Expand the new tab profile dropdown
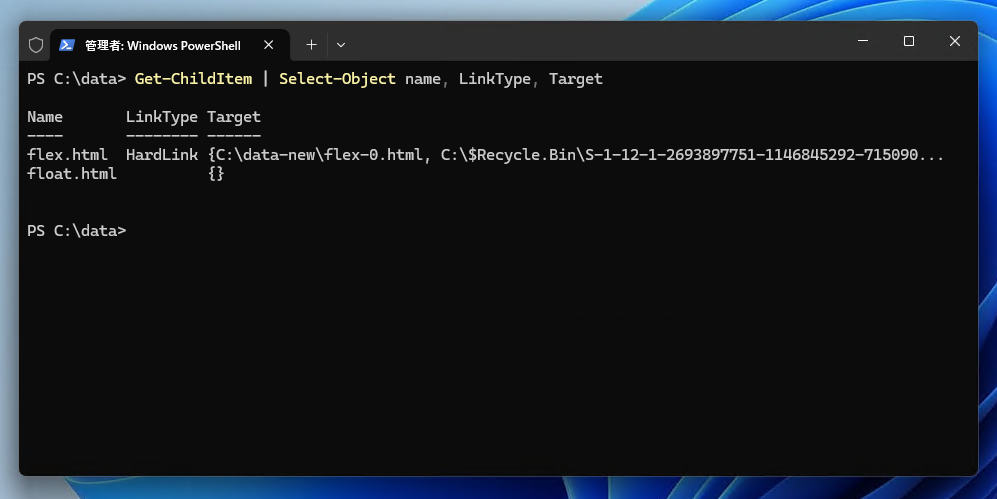997x499 pixels. pos(341,44)
